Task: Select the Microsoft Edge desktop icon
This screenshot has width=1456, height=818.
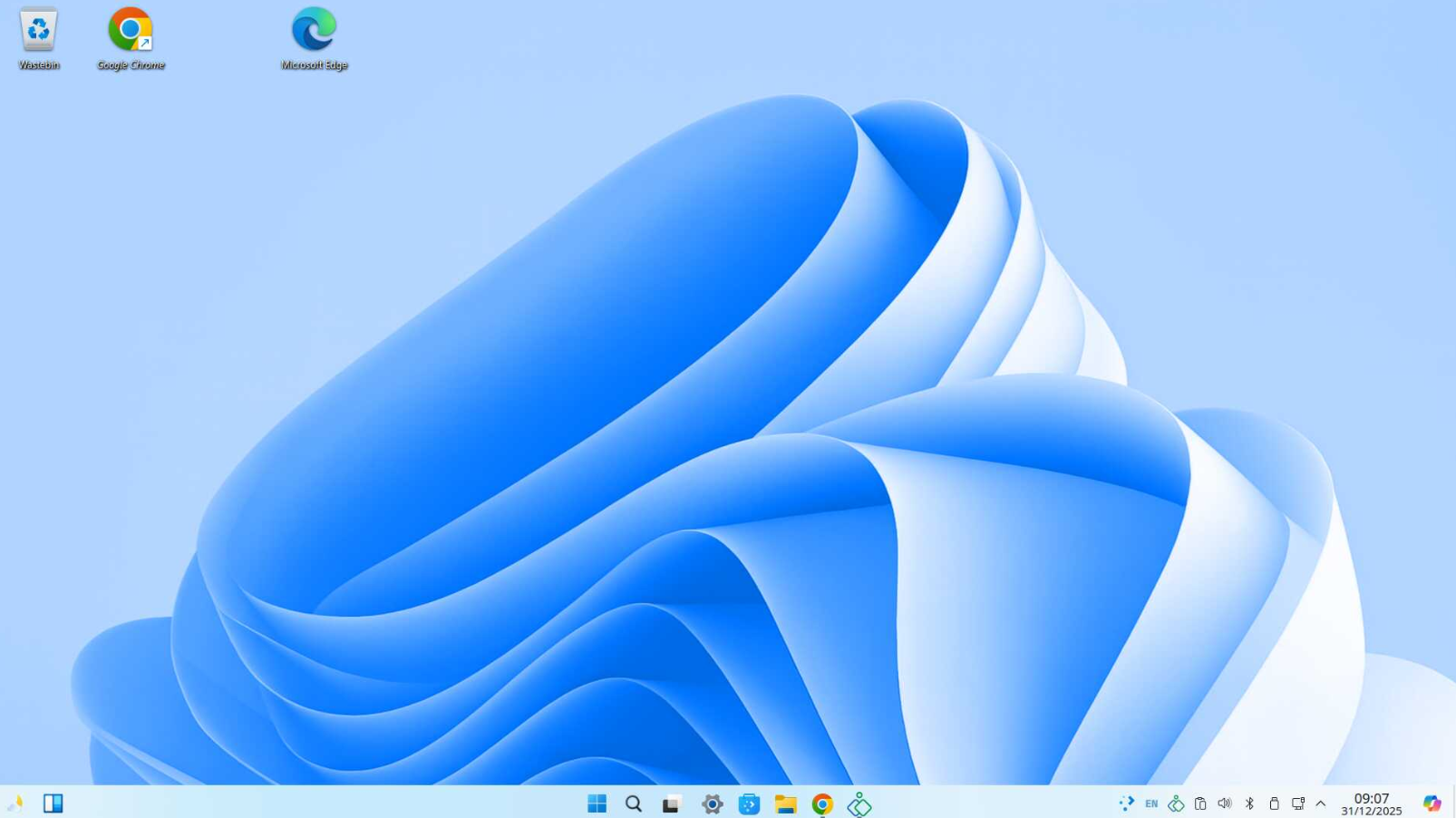Action: 314,38
